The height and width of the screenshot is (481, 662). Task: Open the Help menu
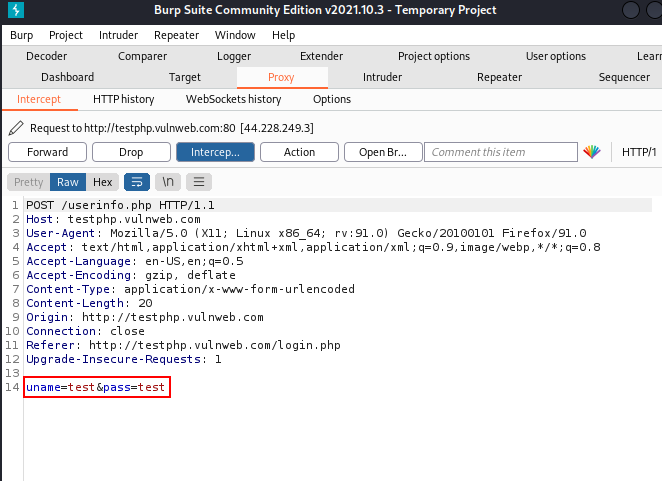[283, 35]
